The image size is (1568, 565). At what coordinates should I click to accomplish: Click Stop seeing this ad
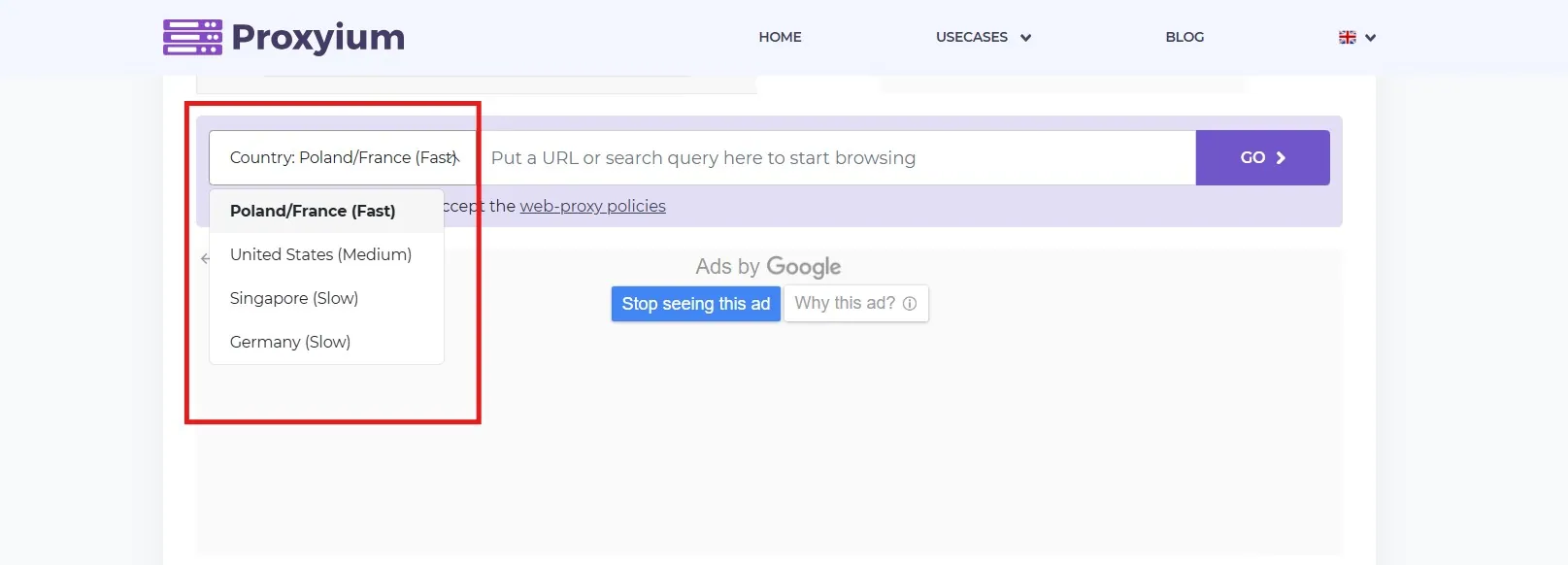tap(695, 304)
